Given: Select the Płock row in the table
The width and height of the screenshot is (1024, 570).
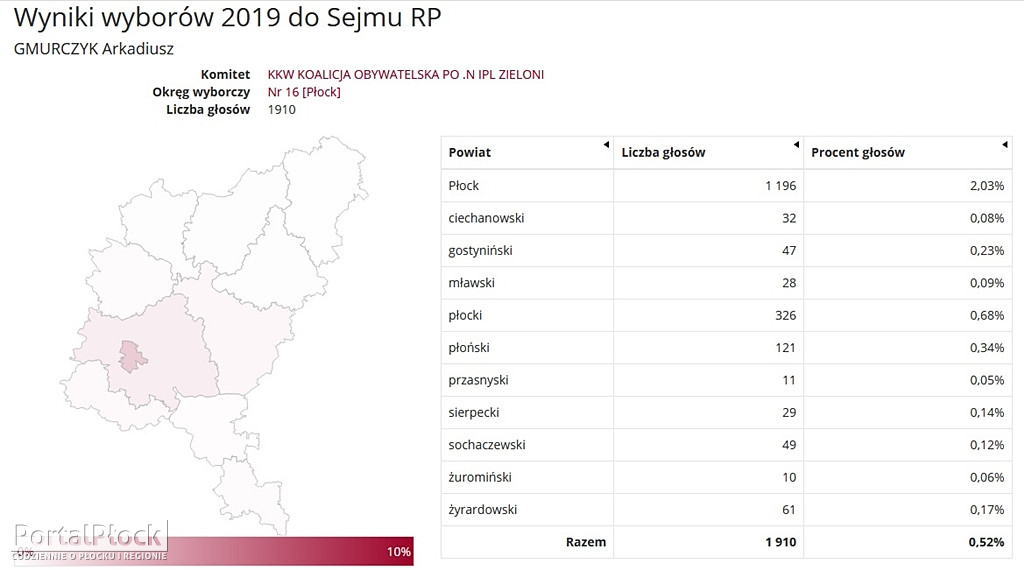Looking at the screenshot, I should (726, 185).
